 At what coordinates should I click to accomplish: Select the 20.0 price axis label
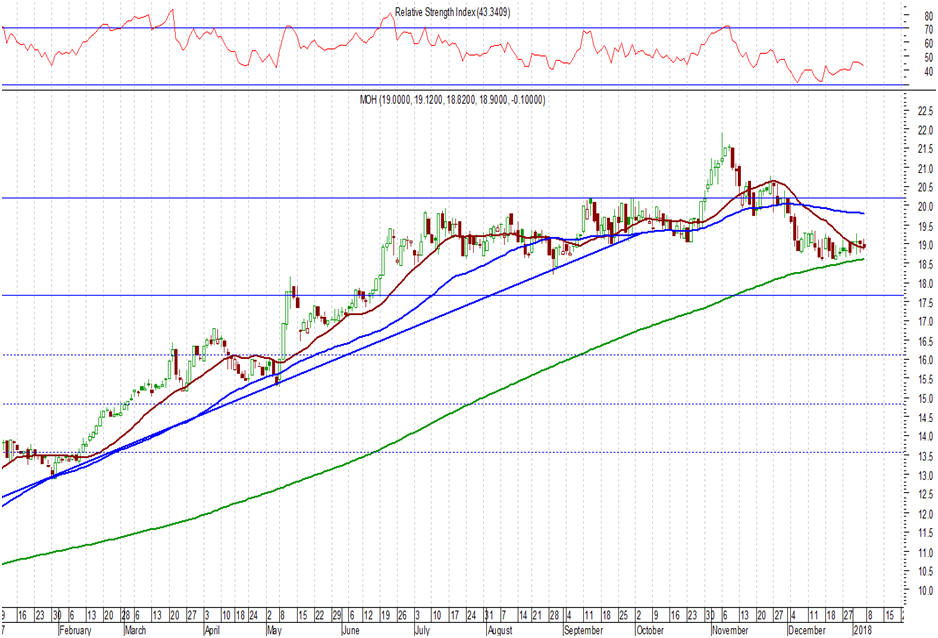(925, 207)
